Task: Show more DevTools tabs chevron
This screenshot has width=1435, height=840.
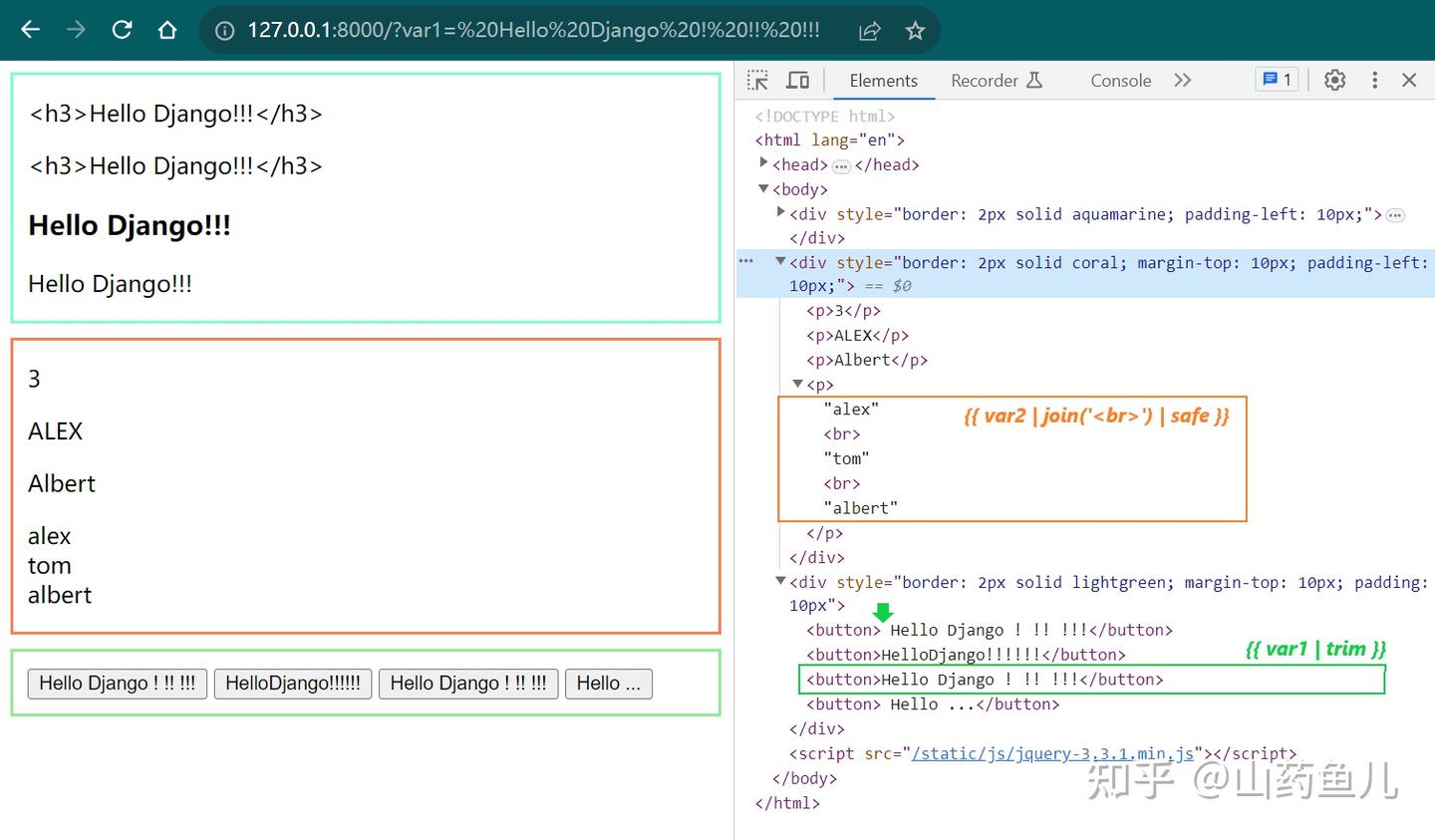Action: pyautogui.click(x=1182, y=81)
